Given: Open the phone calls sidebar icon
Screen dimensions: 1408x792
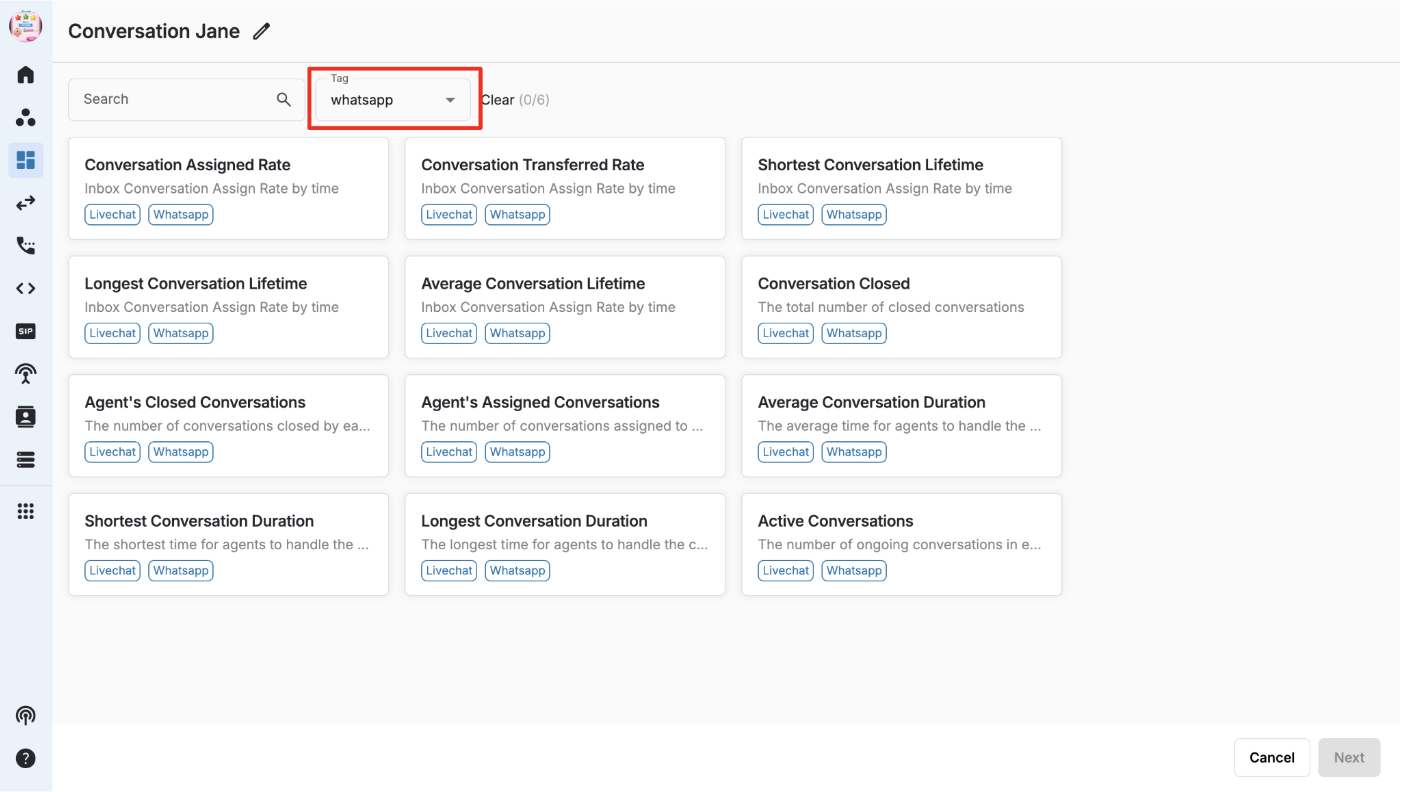Looking at the screenshot, I should (x=26, y=246).
